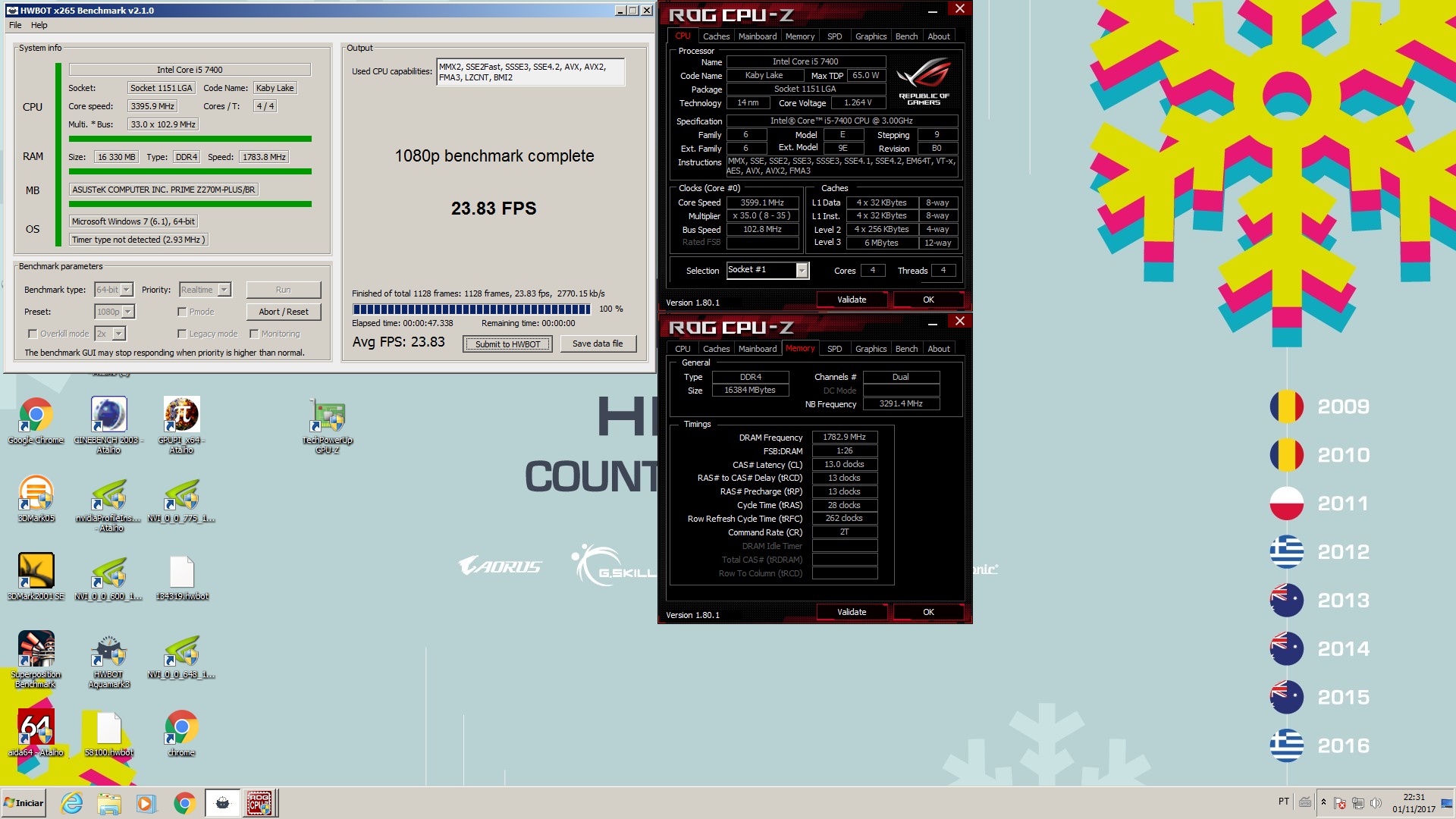Switch to Mainboard tab in top CPU-Z
This screenshot has width=1456, height=819.
tap(758, 36)
